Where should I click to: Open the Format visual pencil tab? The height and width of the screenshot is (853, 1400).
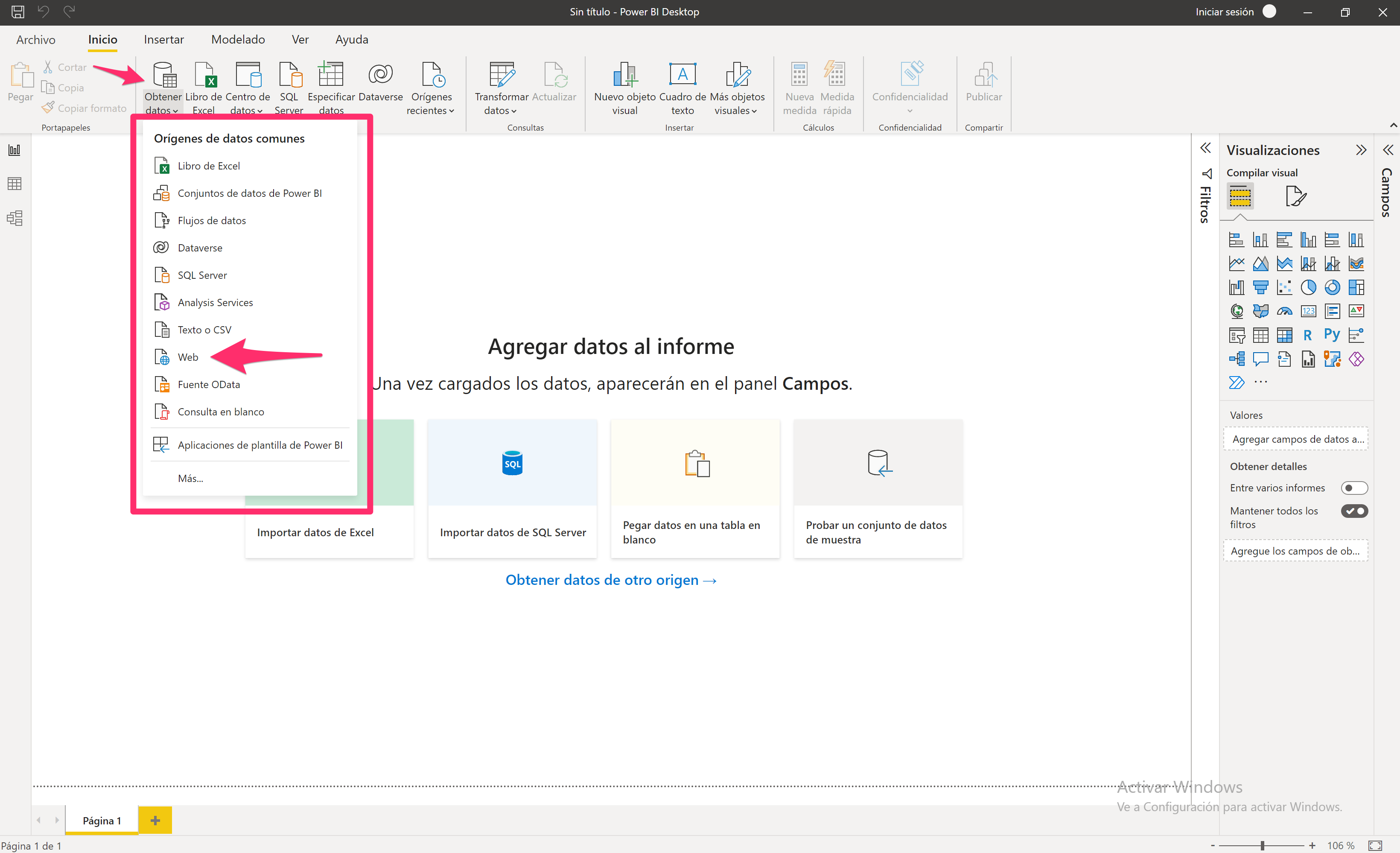(1296, 197)
